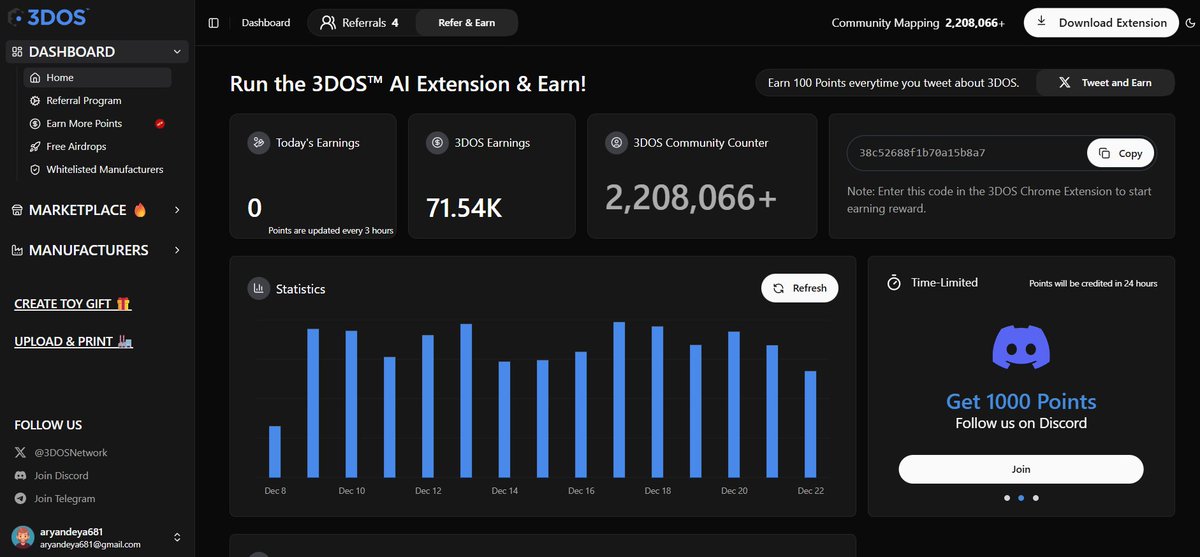Click the X icon beside @3DOSNetwork

click(21, 452)
